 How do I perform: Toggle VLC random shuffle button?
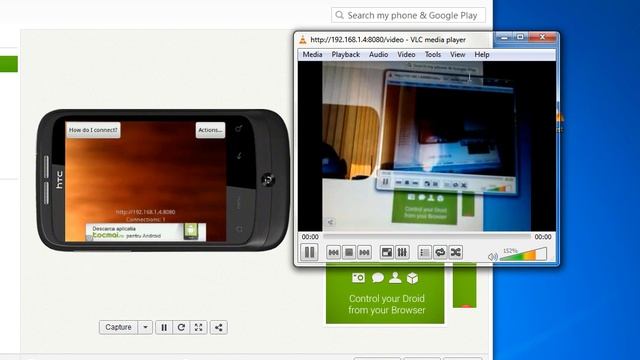tap(456, 253)
